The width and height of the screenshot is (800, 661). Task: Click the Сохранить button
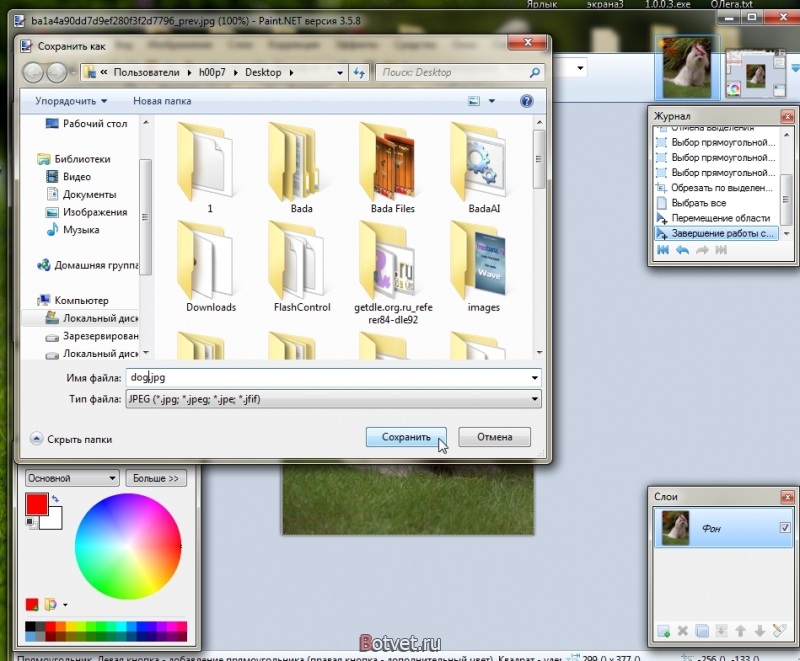[x=406, y=437]
